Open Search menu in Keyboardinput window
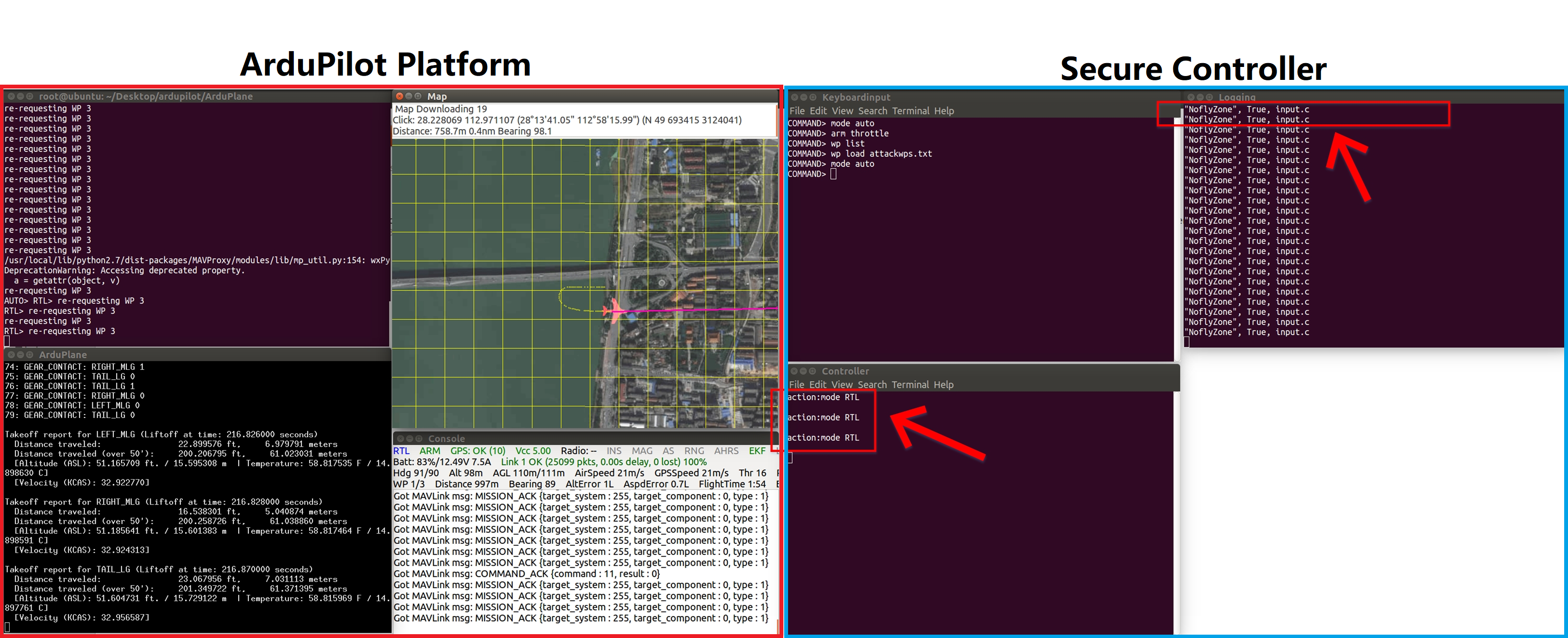Screen dimensions: 1568x638 tap(872, 110)
